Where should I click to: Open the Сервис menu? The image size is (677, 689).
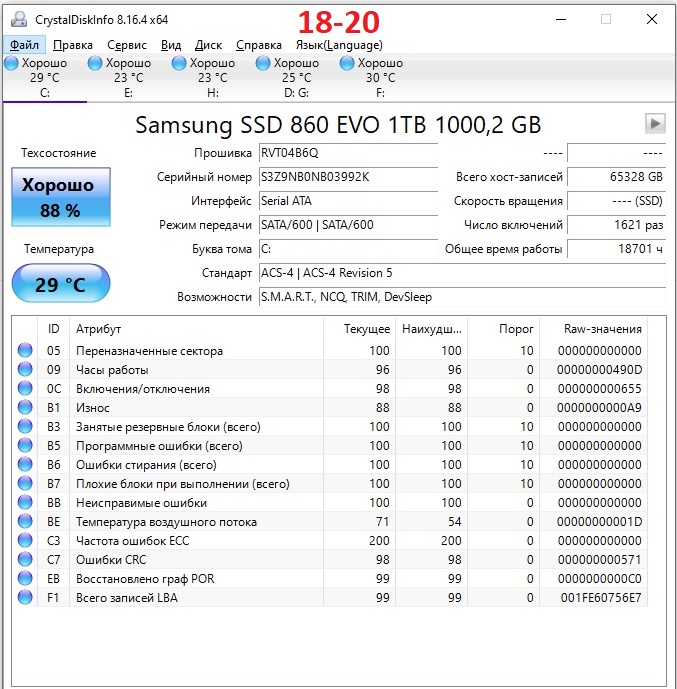point(127,45)
